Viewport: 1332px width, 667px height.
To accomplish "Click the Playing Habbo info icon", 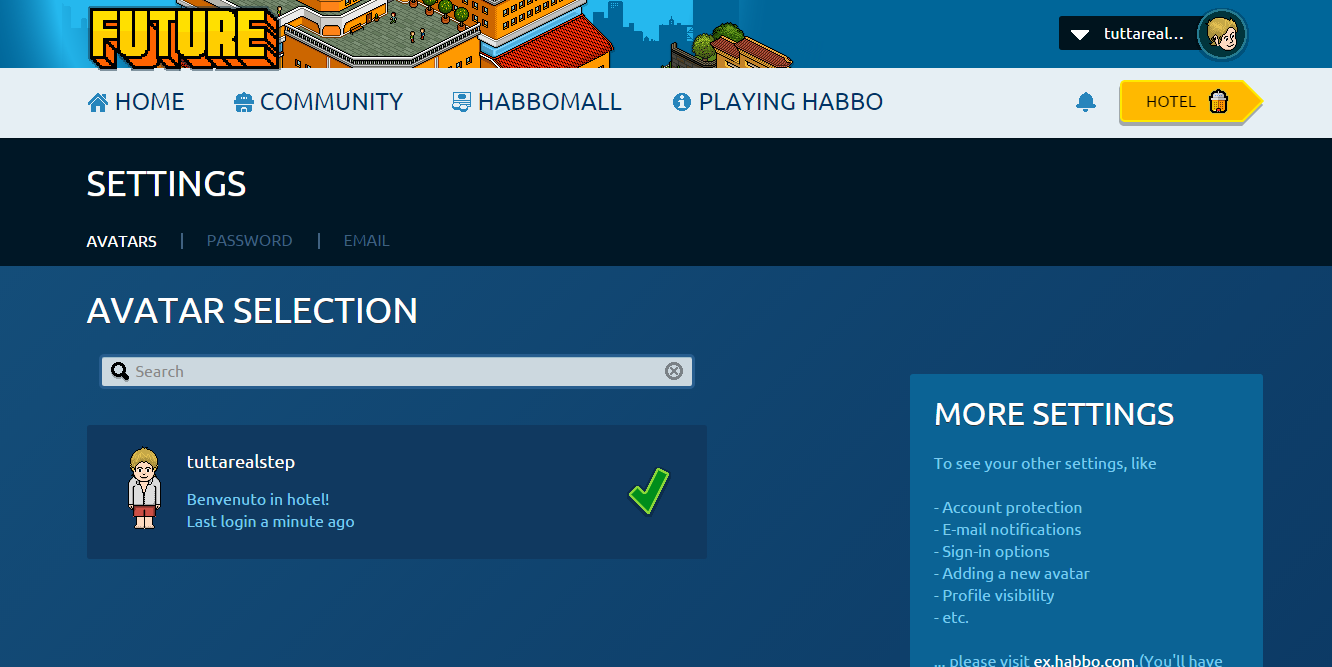I will coord(681,100).
